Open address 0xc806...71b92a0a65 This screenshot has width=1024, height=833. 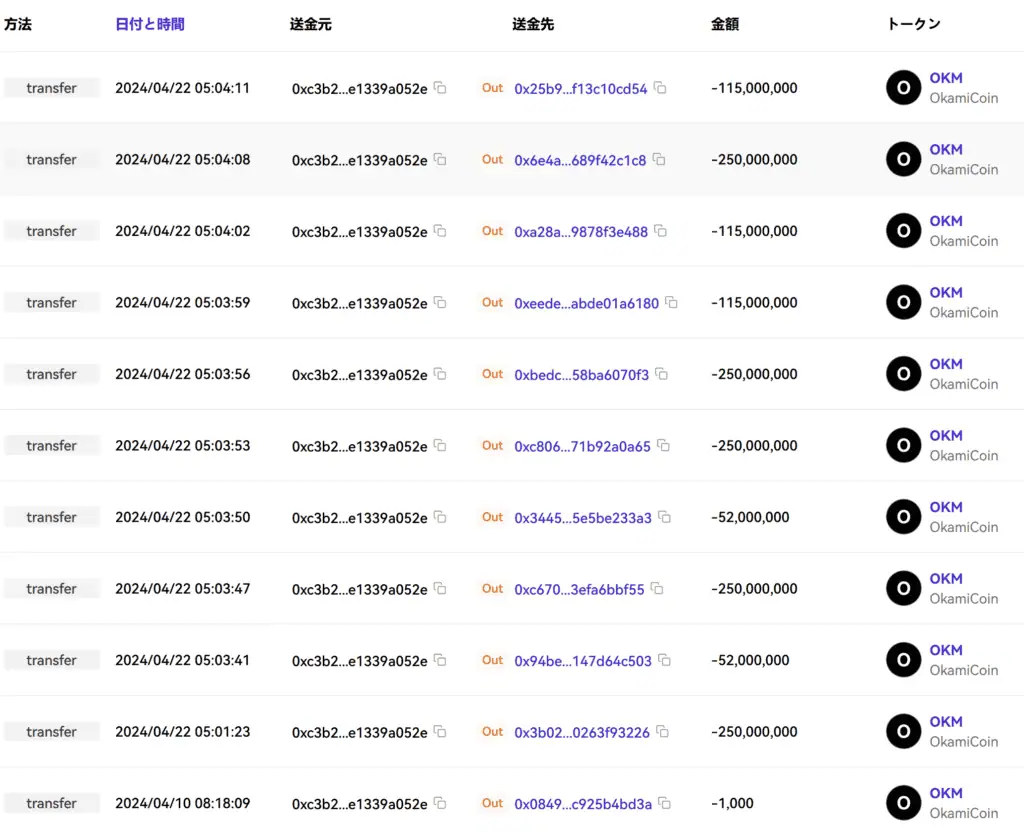tap(582, 446)
